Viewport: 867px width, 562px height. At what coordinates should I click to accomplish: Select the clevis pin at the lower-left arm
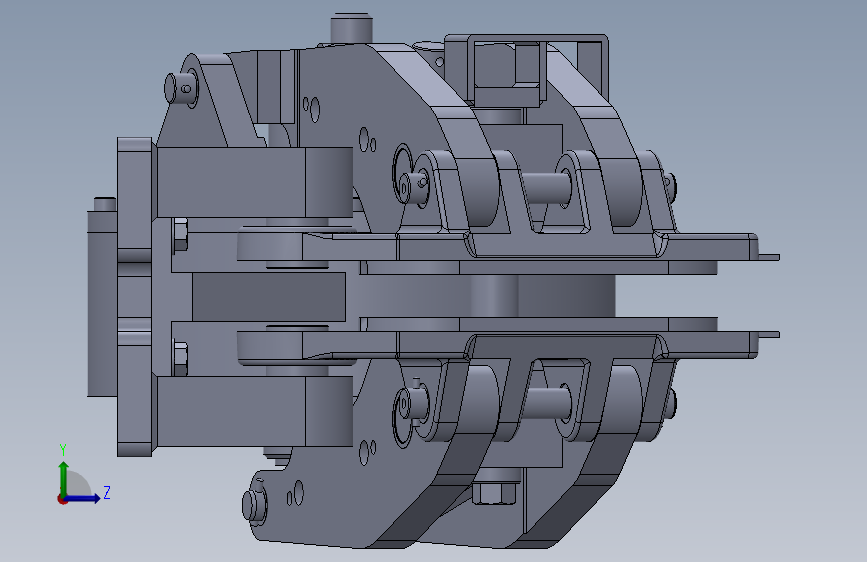(x=254, y=504)
